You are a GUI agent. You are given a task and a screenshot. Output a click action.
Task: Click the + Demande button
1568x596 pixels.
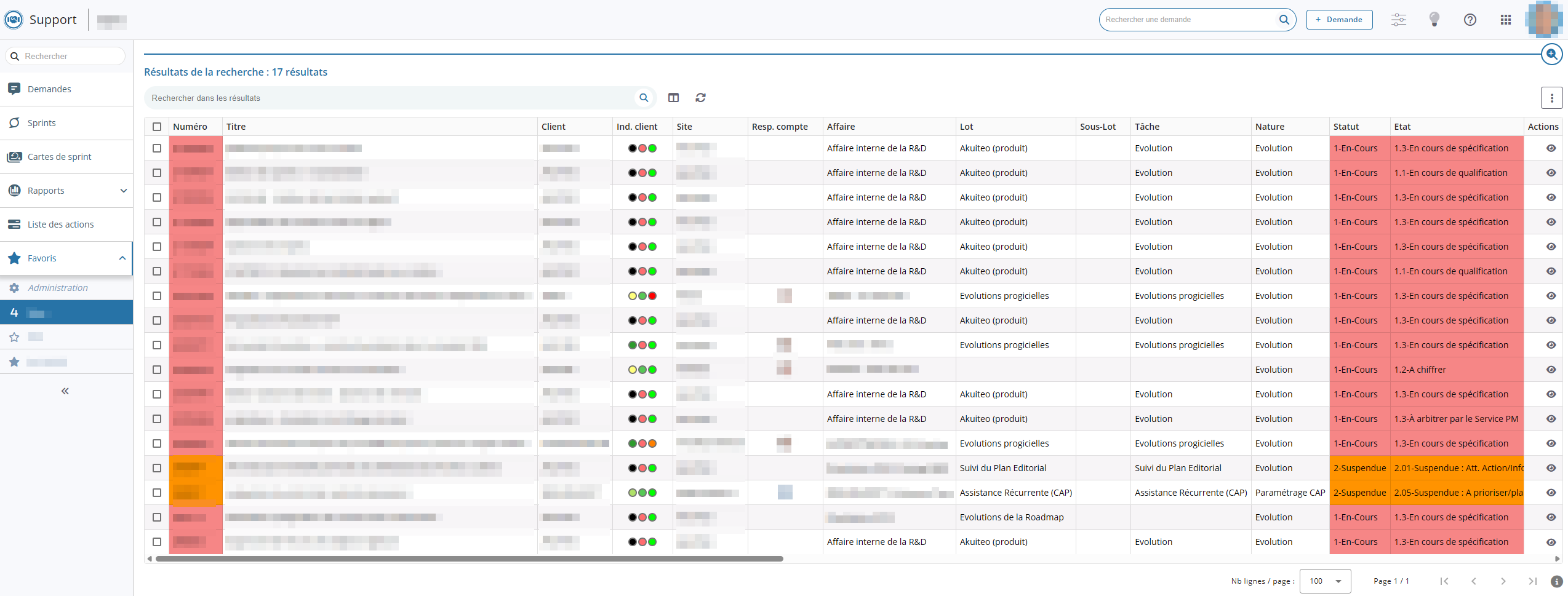point(1339,20)
